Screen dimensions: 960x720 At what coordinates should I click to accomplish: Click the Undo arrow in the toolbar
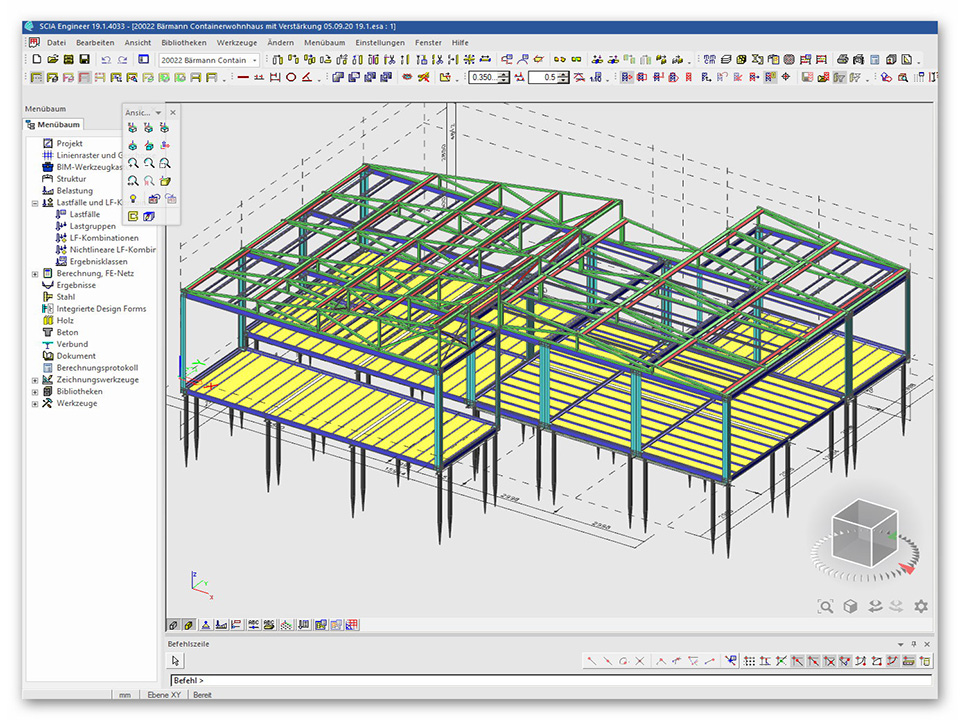tap(106, 60)
